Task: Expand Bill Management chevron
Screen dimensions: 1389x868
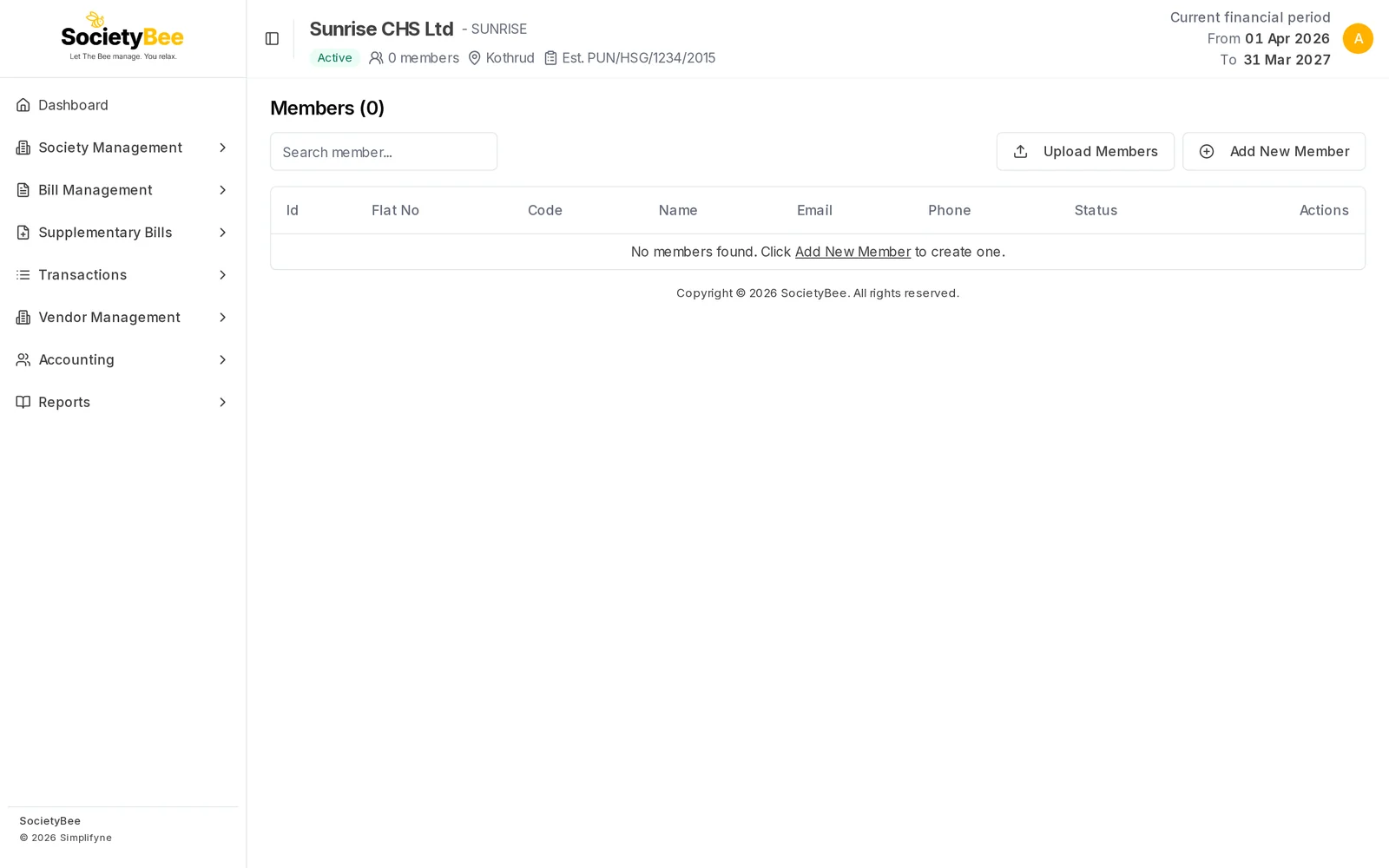Action: (x=222, y=190)
